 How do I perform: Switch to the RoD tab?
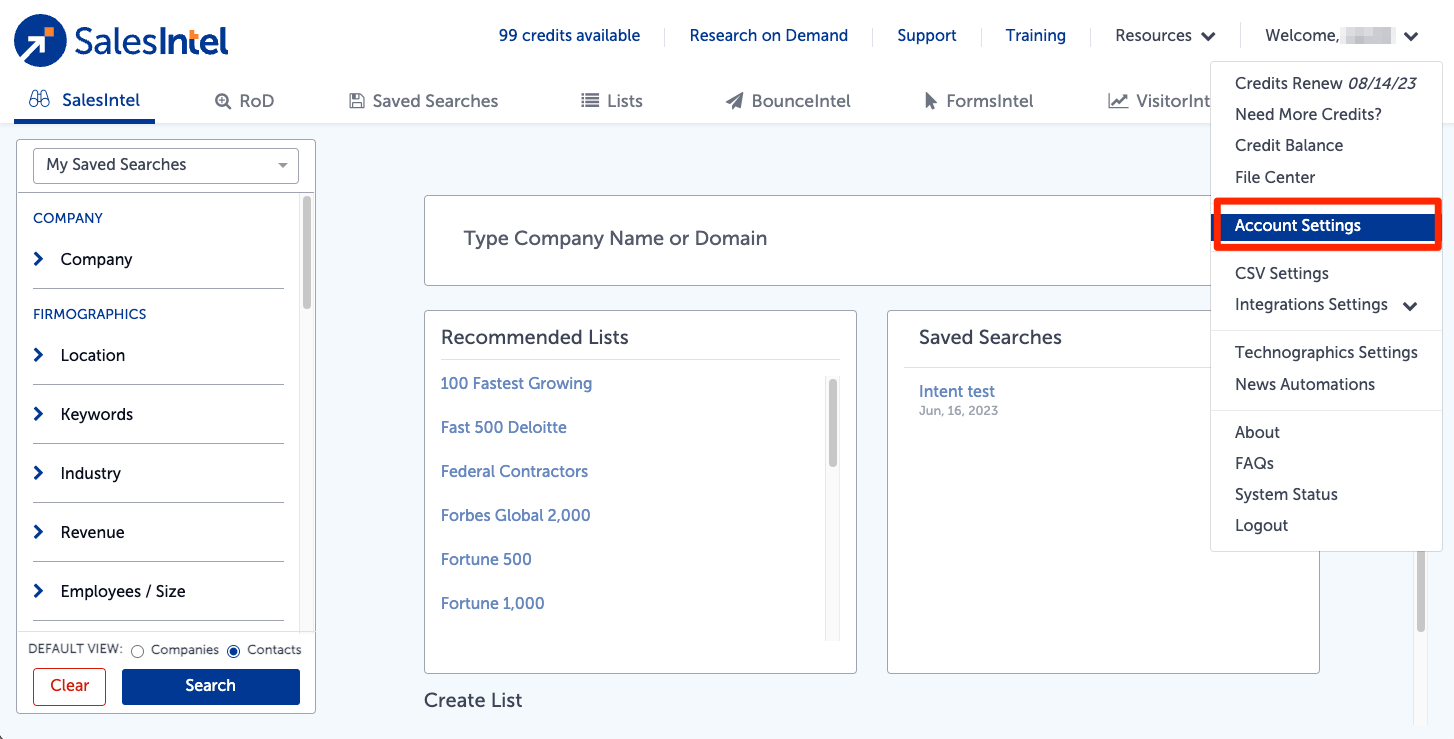coord(244,101)
